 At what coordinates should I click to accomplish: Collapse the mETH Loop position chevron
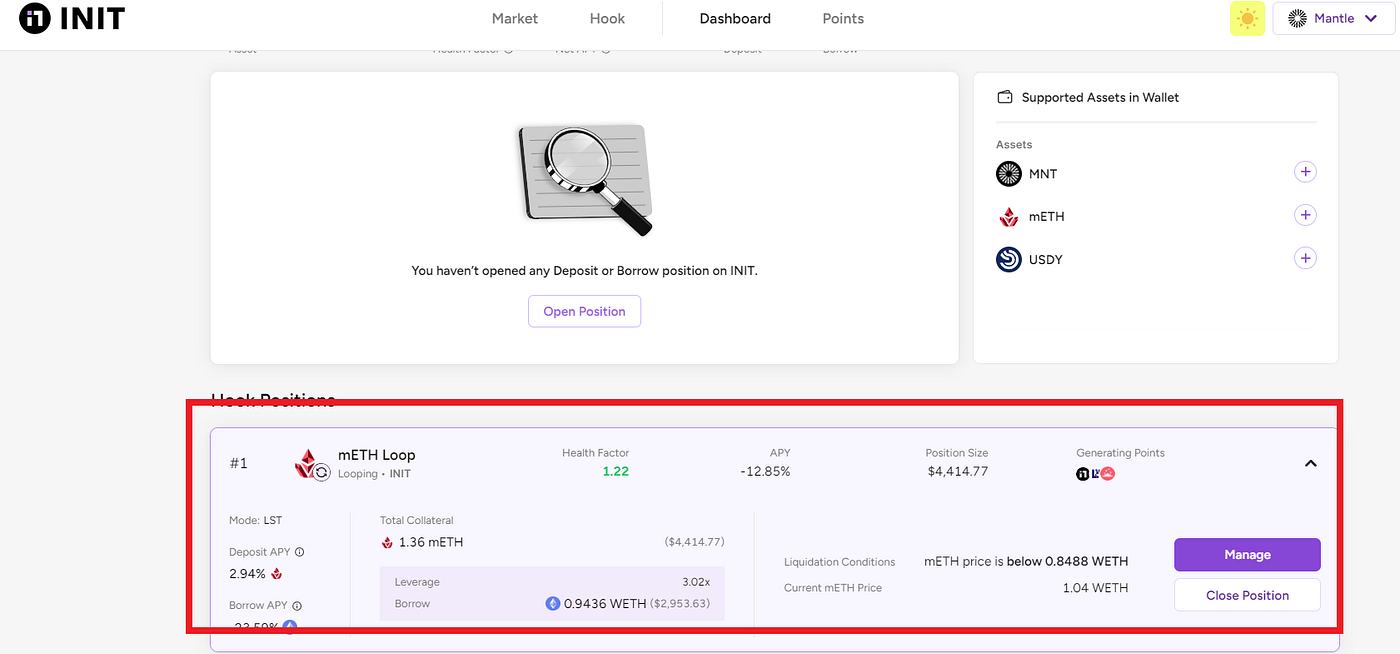click(1311, 463)
